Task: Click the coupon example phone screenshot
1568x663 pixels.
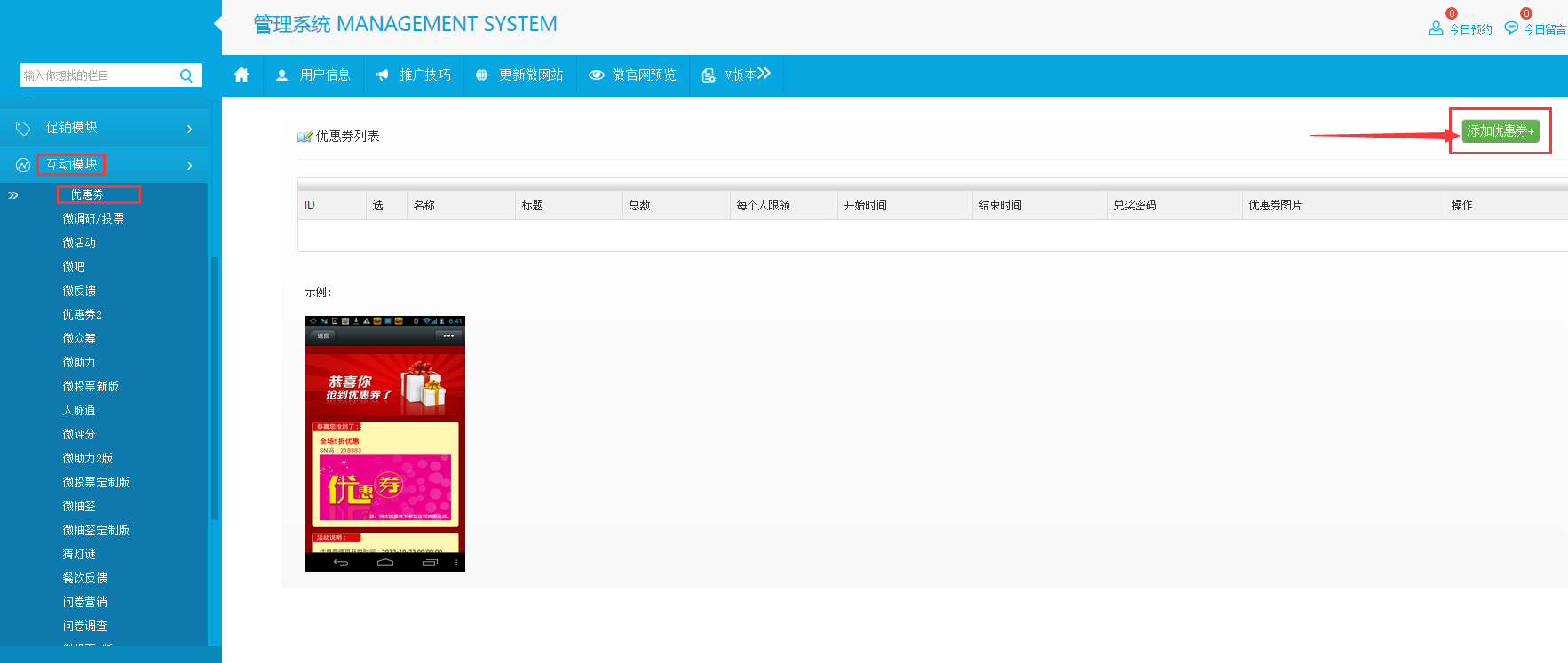Action: click(x=385, y=444)
